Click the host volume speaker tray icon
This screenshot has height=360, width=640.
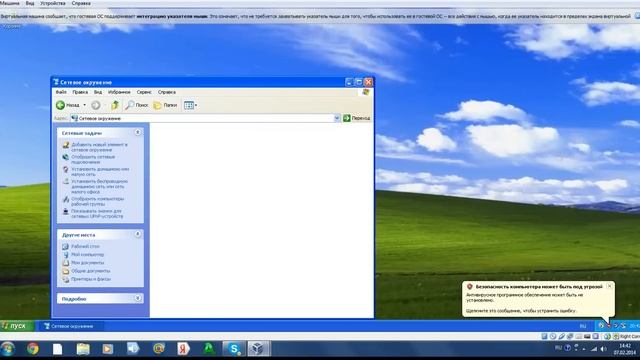(604, 349)
